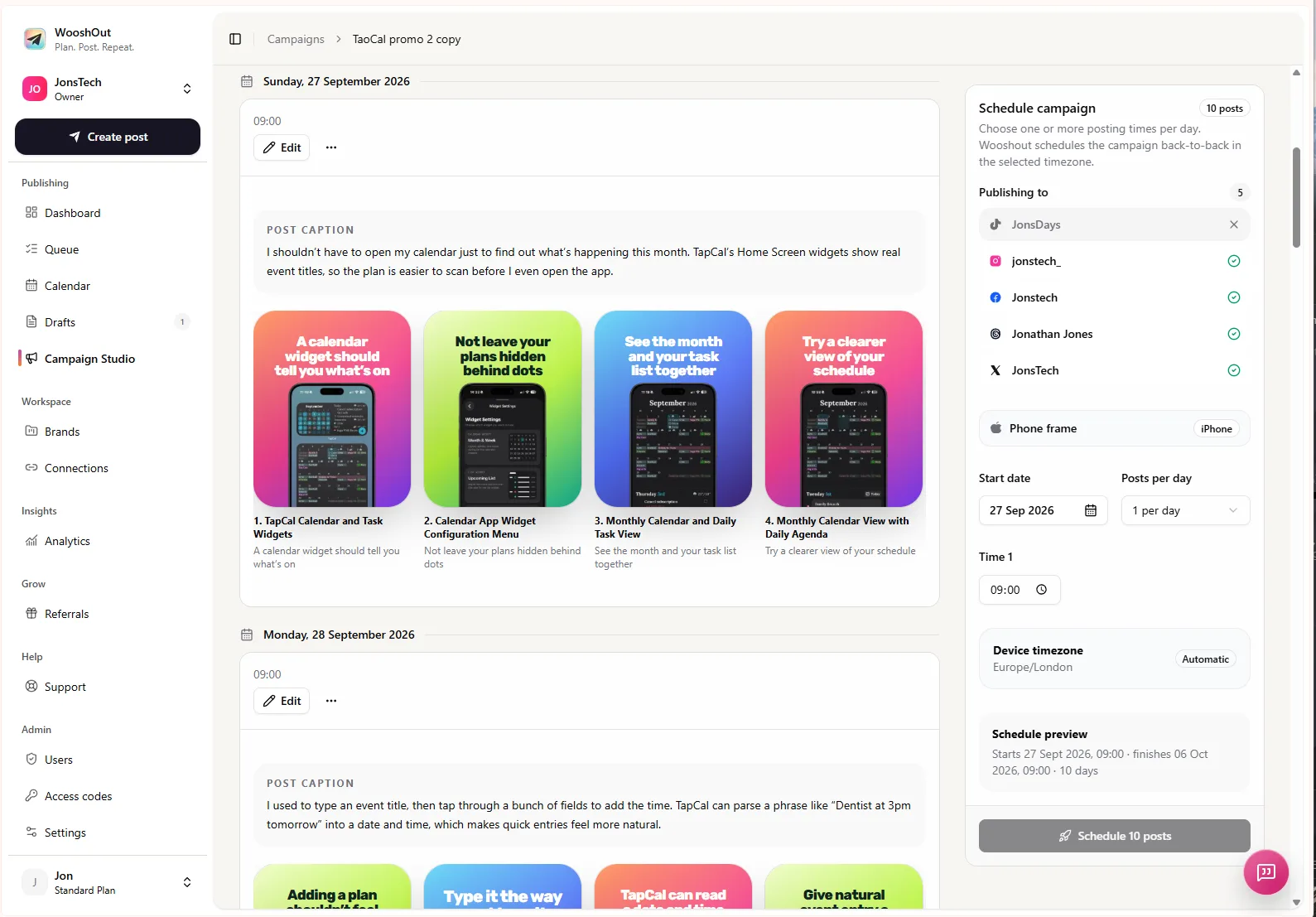Edit the Sunday 27 September post
The image size is (1316, 917).
pos(282,147)
